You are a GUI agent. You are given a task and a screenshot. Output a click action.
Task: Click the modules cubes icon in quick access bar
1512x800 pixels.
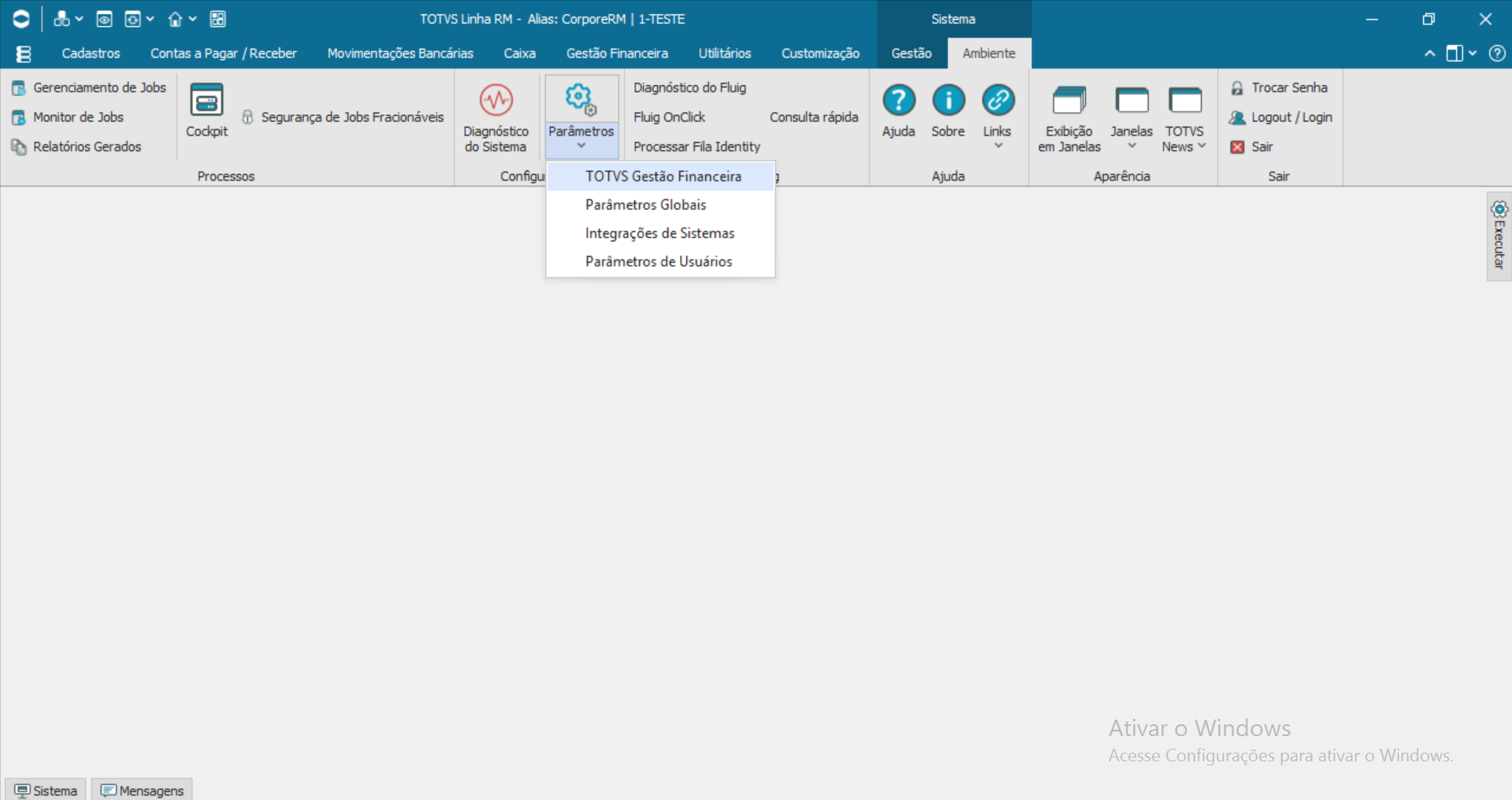[61, 19]
